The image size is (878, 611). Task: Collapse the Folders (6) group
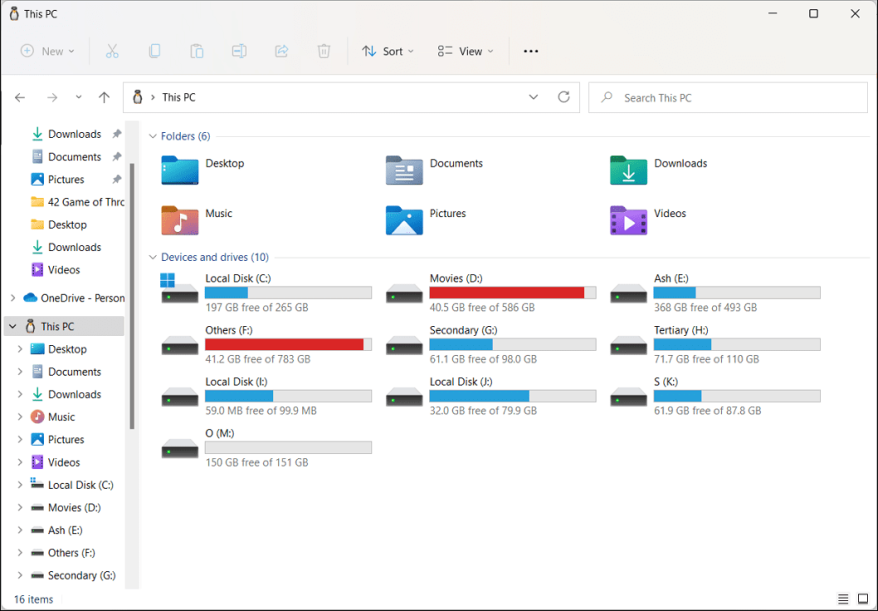tap(153, 136)
